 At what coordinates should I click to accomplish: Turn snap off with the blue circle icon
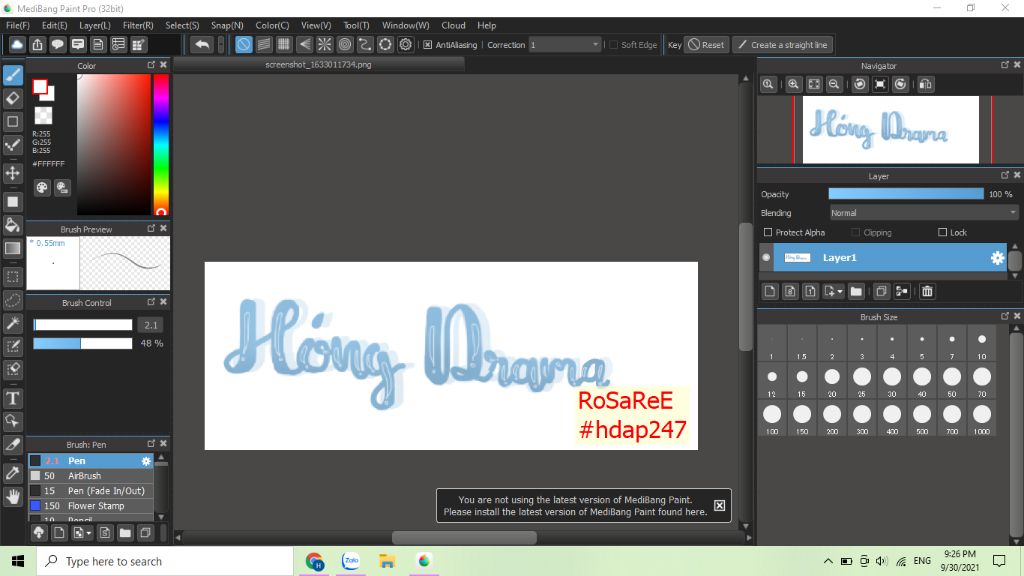244,44
